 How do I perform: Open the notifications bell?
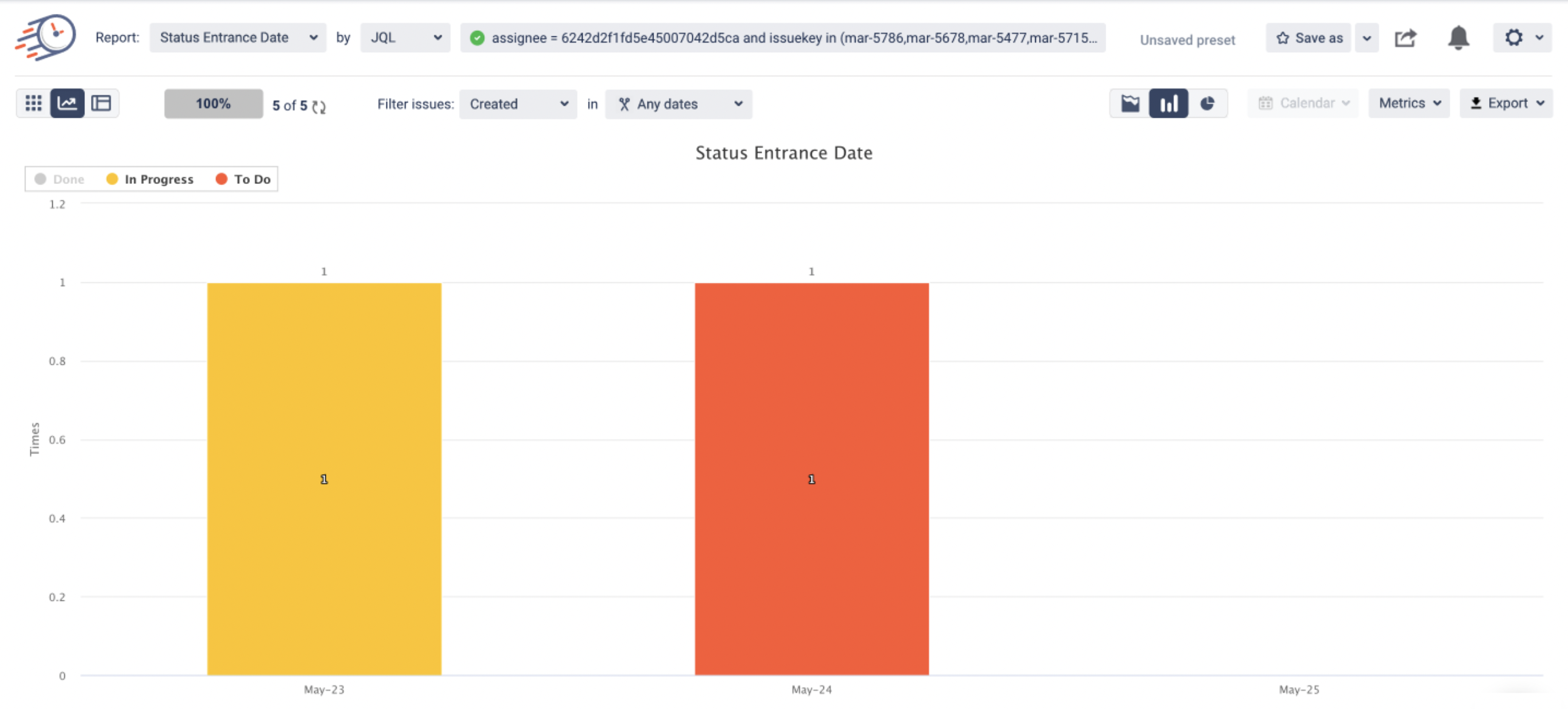coord(1458,38)
